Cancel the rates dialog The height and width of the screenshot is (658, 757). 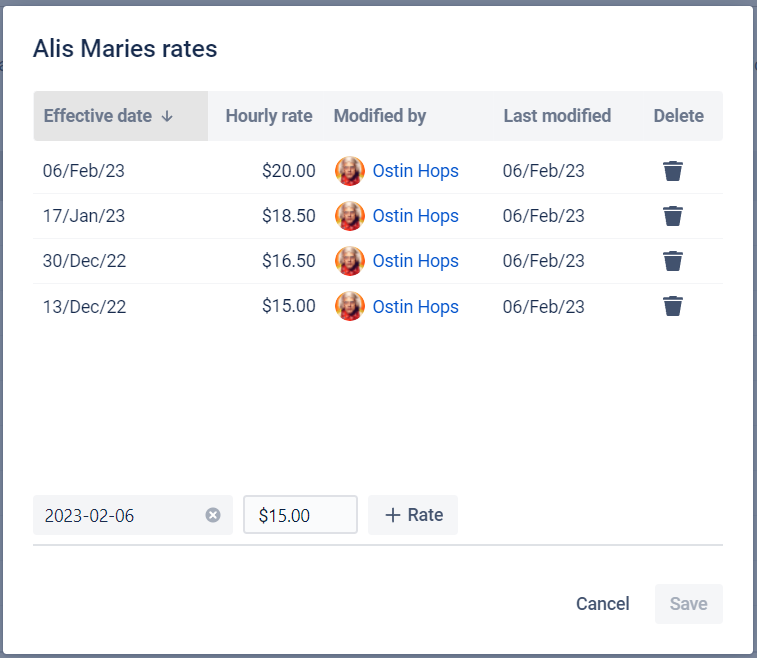pos(603,603)
